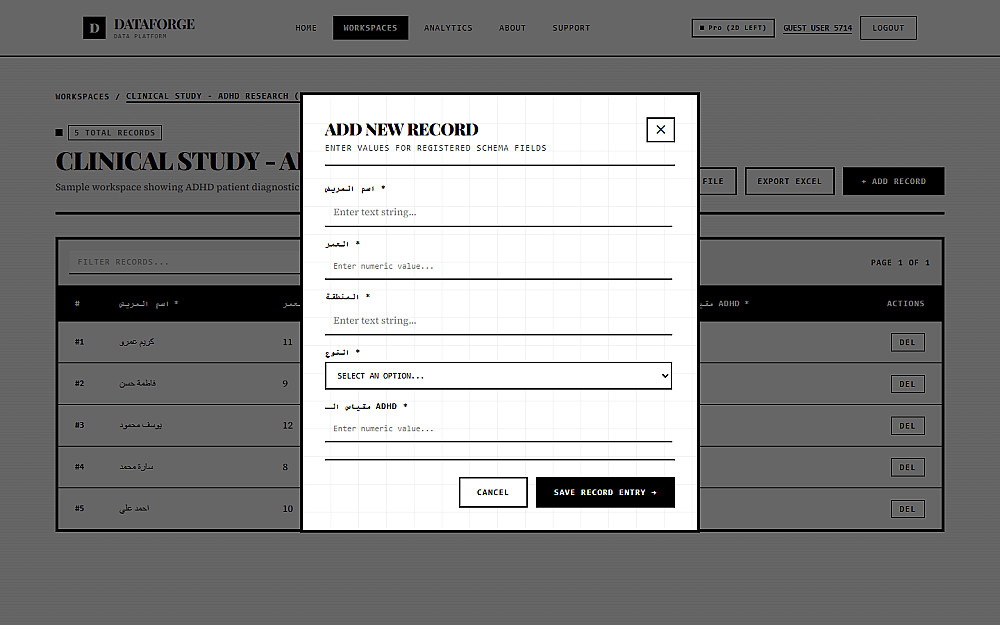Cancel the new record entry

pos(493,492)
